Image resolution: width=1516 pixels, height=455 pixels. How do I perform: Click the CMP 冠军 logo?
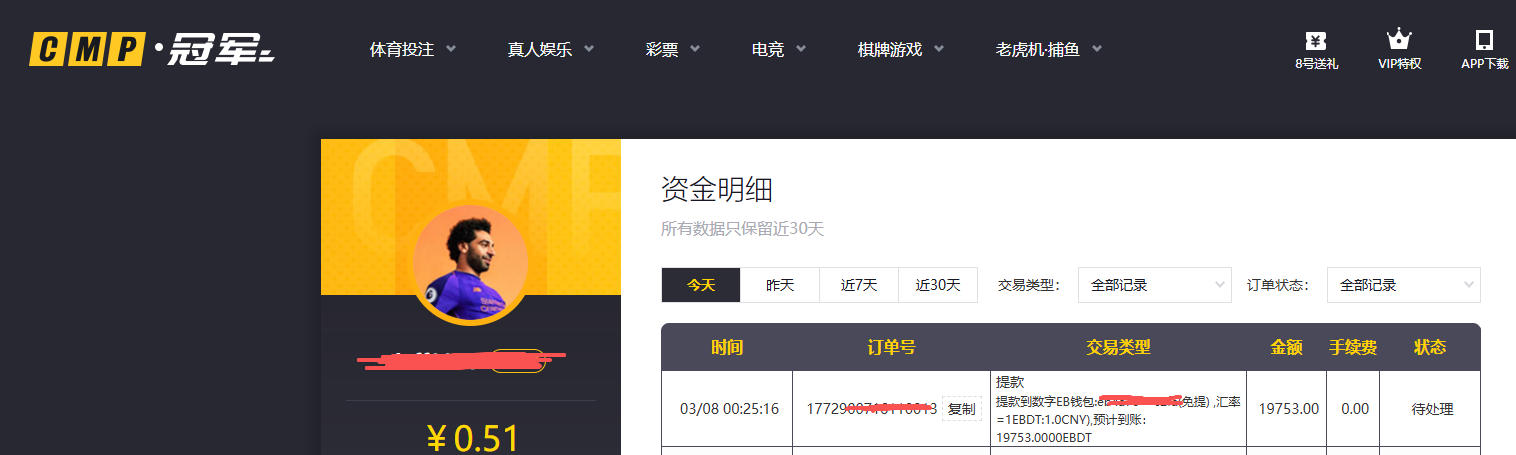tap(151, 49)
